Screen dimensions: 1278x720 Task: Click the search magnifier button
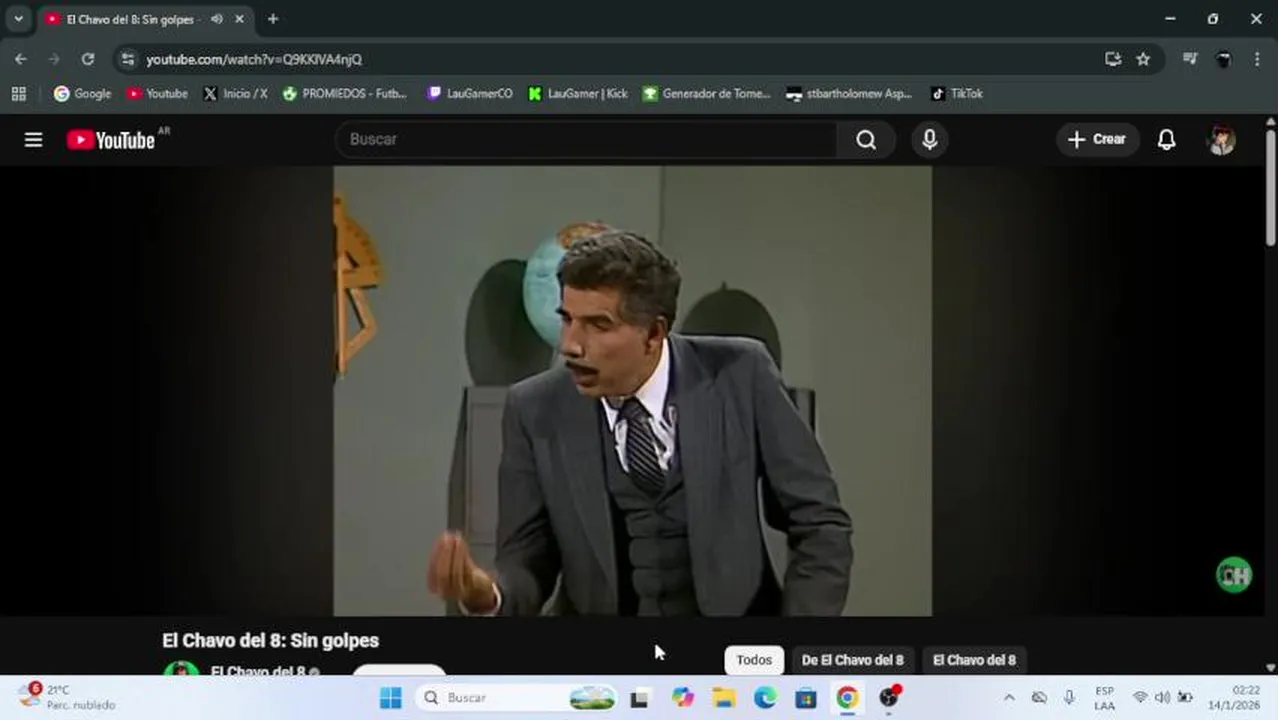[866, 140]
